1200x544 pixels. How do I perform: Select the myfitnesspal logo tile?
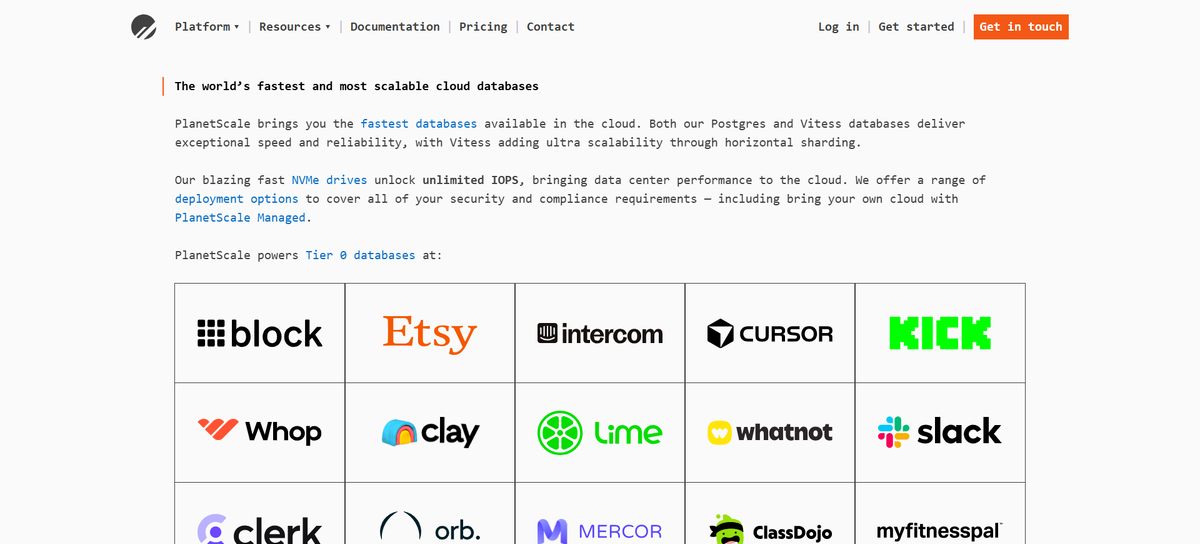tap(940, 514)
